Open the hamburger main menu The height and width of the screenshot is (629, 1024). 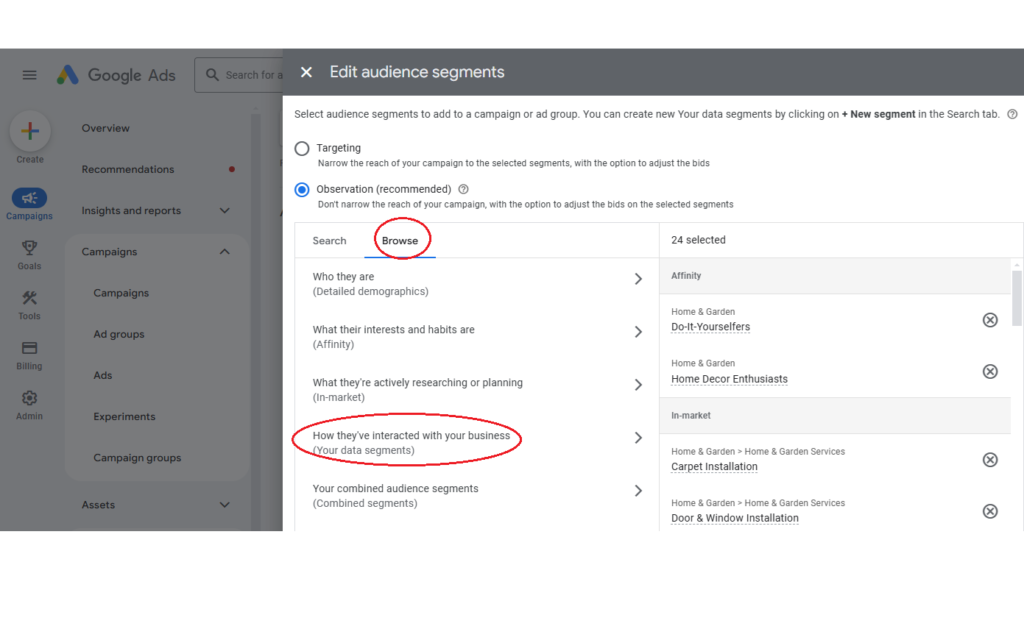pos(29,75)
